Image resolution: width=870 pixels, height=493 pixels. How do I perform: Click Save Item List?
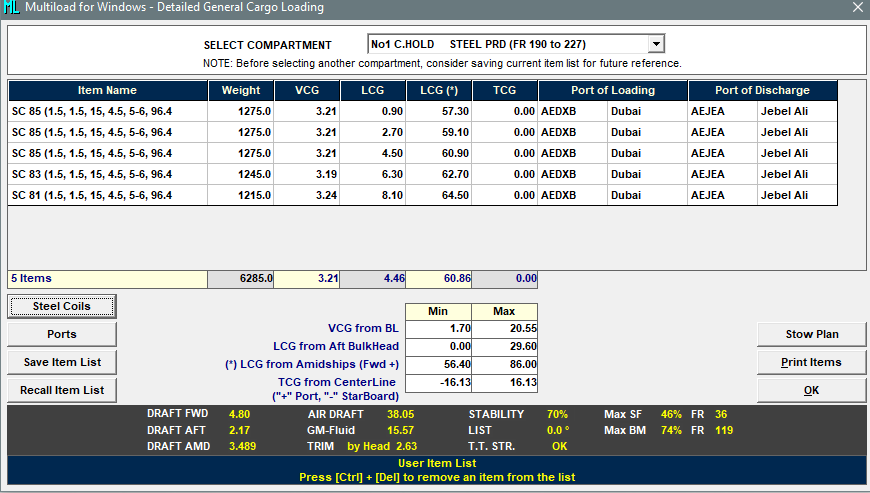(62, 362)
